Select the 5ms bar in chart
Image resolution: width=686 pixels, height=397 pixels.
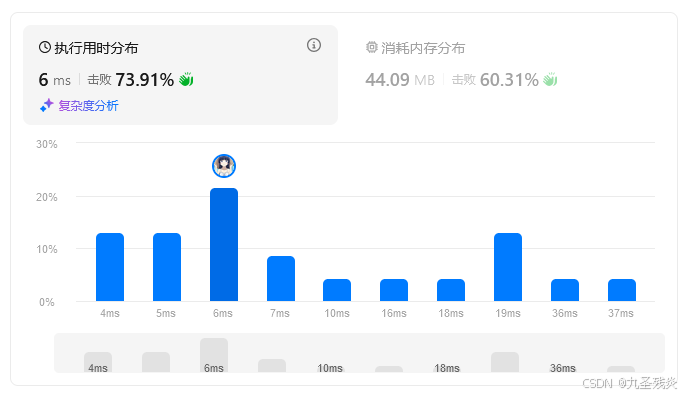[167, 267]
